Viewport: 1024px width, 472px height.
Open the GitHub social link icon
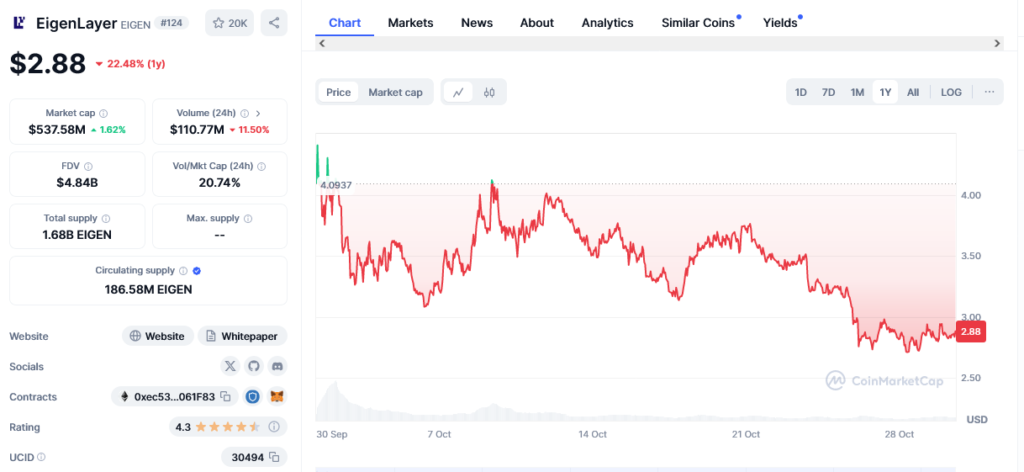(x=254, y=366)
